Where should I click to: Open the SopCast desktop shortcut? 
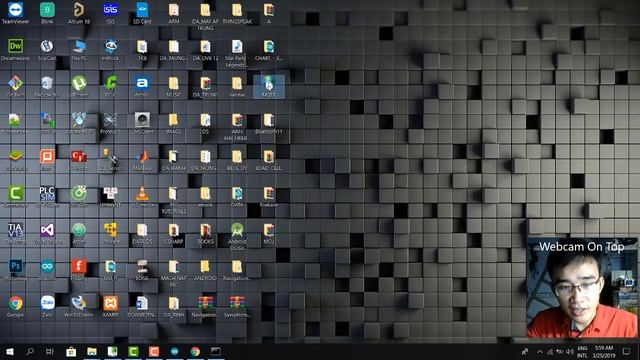[47, 49]
